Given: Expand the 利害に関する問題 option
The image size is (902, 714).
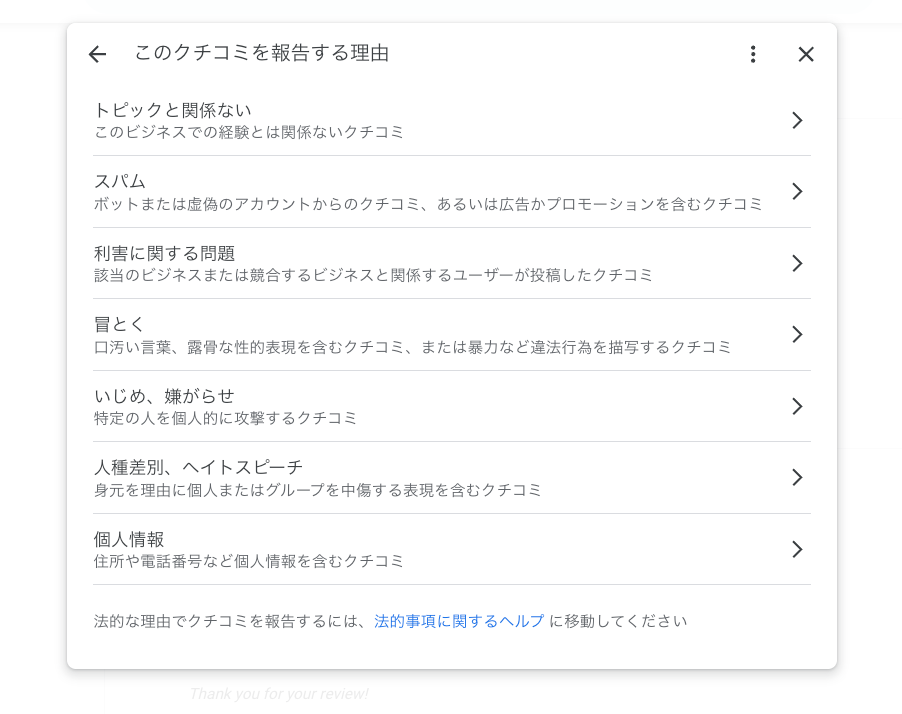Looking at the screenshot, I should (797, 263).
